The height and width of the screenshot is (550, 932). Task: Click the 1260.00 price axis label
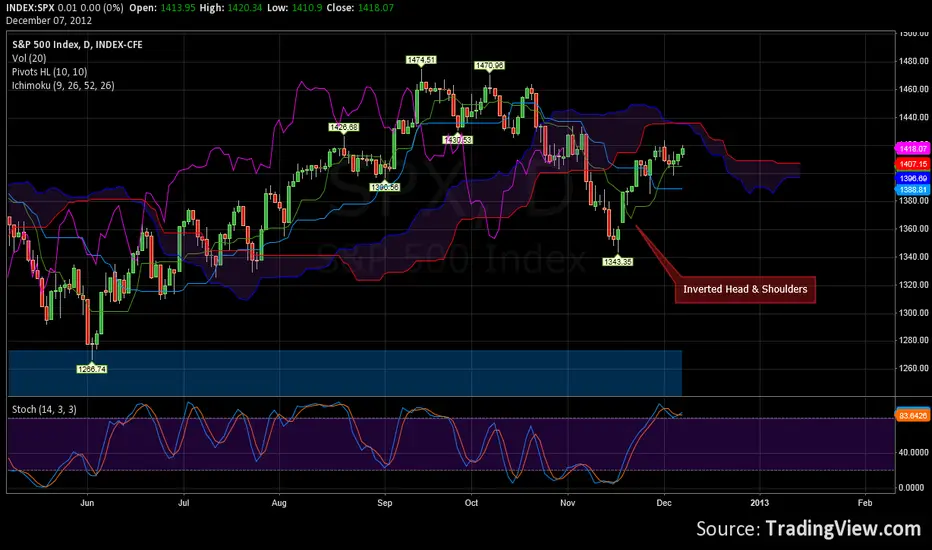click(x=914, y=369)
